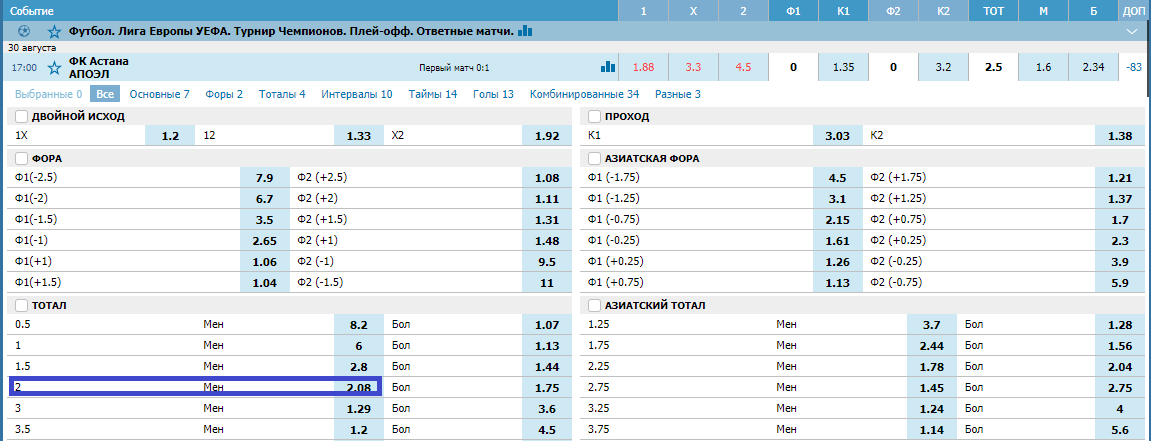Select main-line handicap K1 odds 1.35

tap(843, 68)
